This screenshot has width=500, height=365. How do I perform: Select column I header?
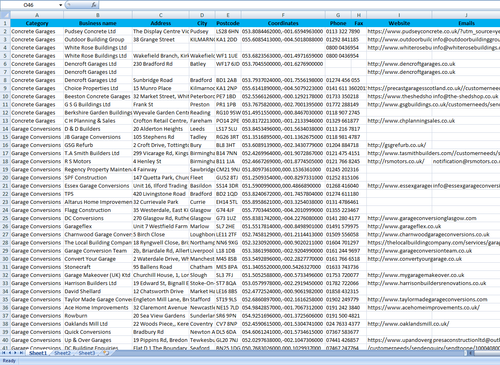point(399,15)
